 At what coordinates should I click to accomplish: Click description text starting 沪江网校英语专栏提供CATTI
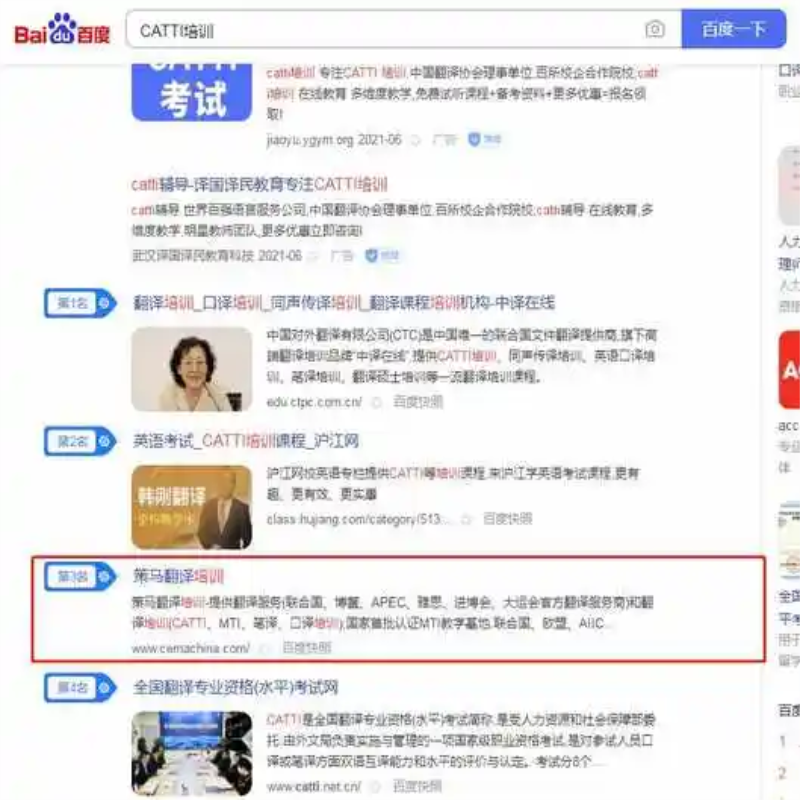(x=453, y=484)
